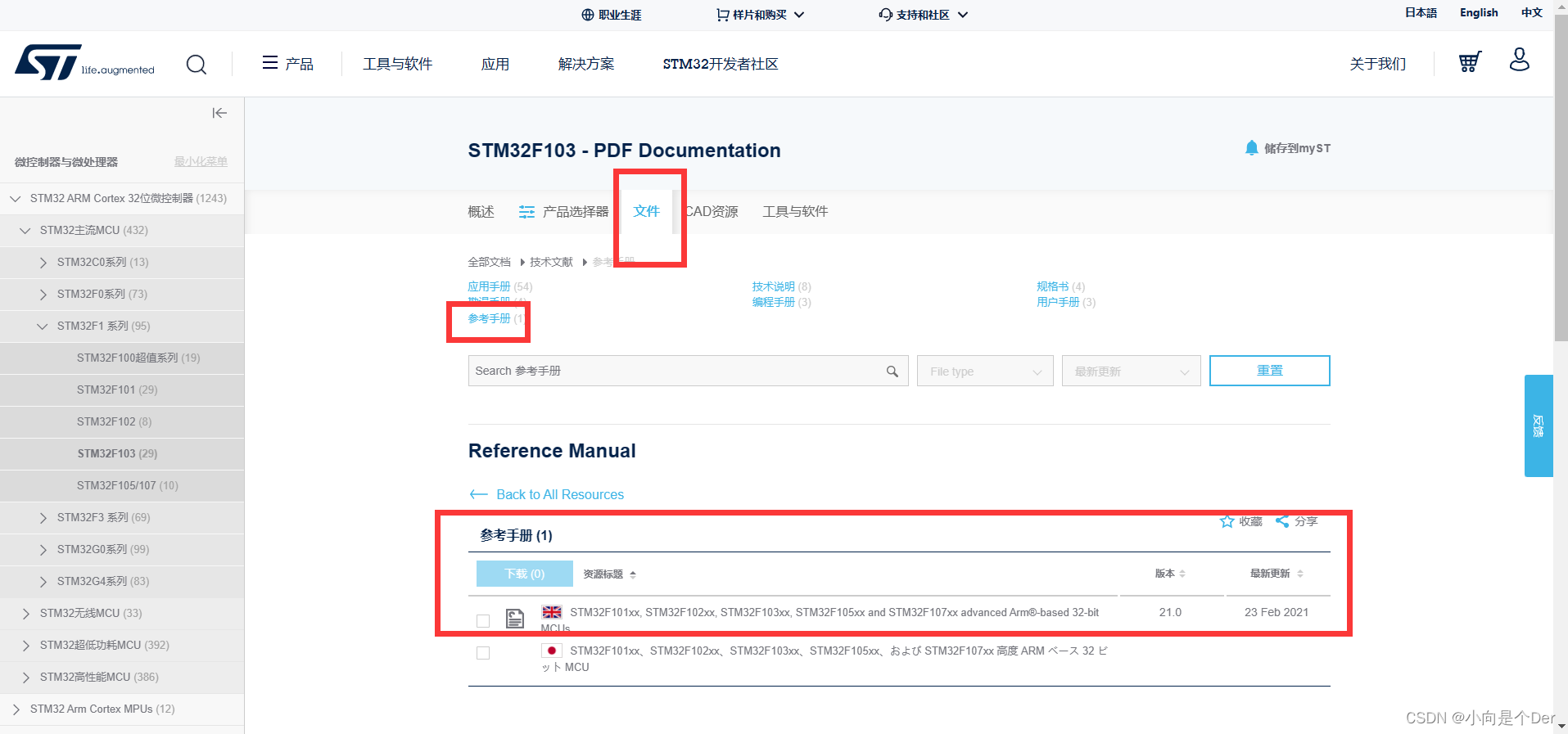Image resolution: width=1568 pixels, height=734 pixels.
Task: Click the UK flag on the reference manual row
Action: tap(552, 612)
